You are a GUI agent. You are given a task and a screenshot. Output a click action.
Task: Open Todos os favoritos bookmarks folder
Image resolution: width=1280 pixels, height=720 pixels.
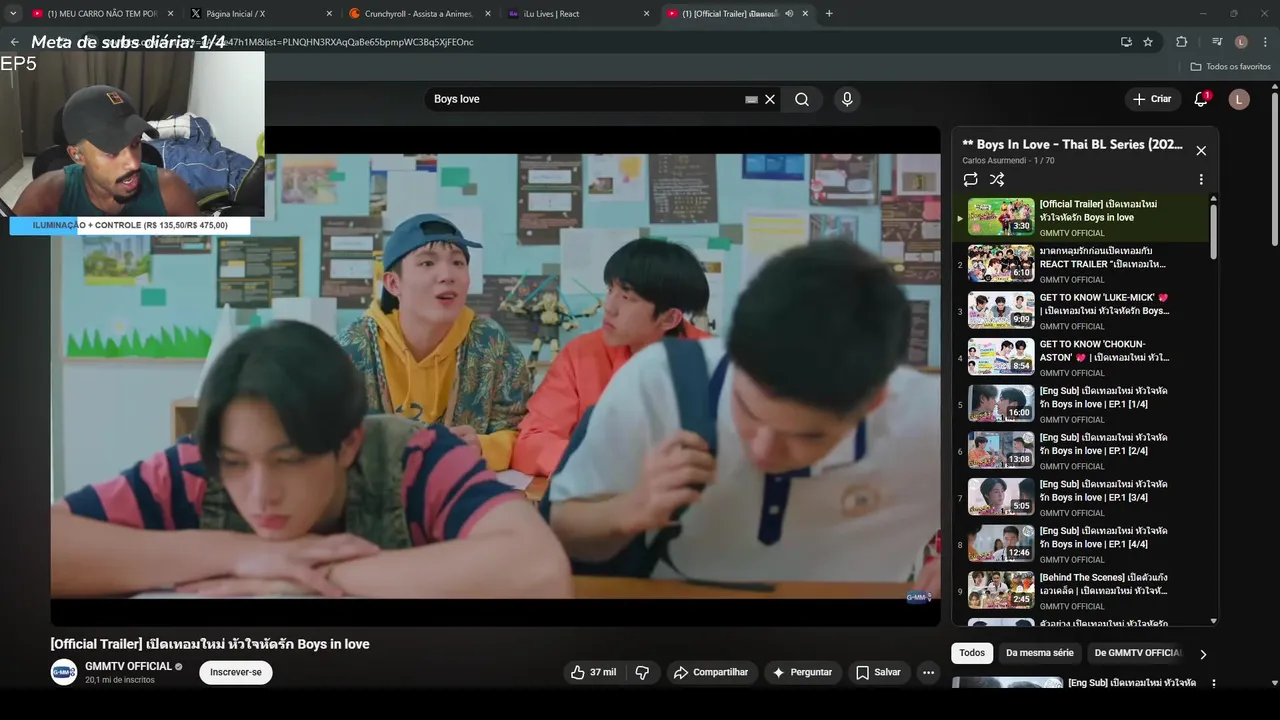coord(1231,67)
